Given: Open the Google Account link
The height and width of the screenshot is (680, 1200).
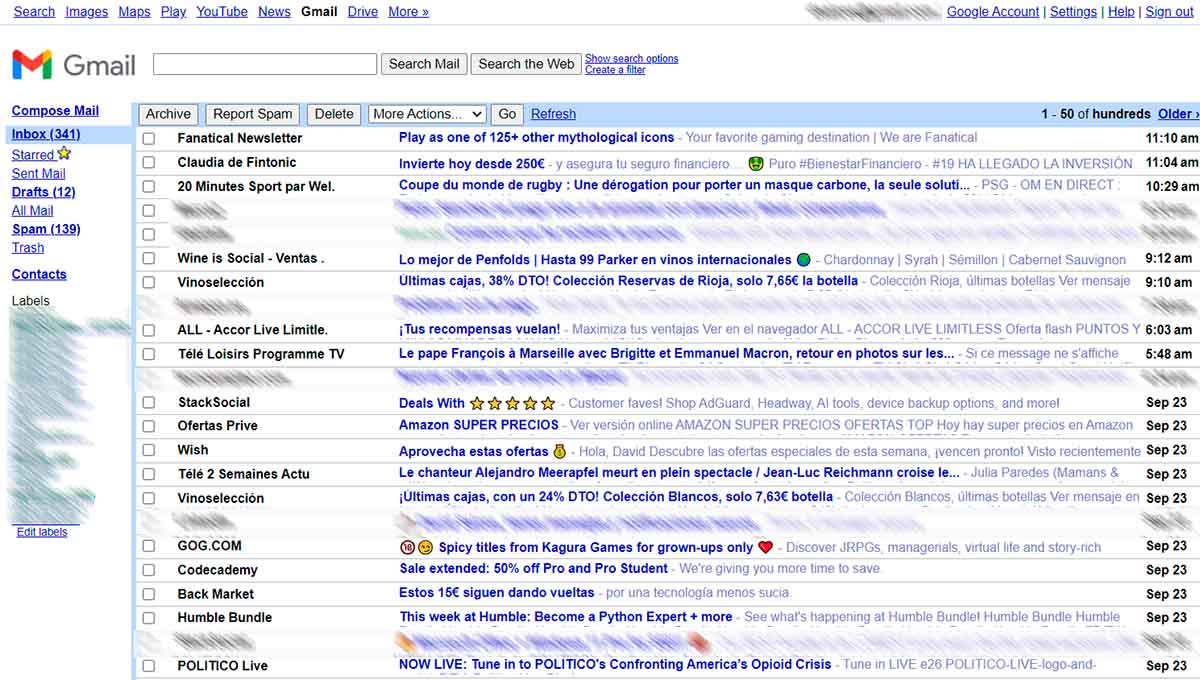Looking at the screenshot, I should coord(993,12).
